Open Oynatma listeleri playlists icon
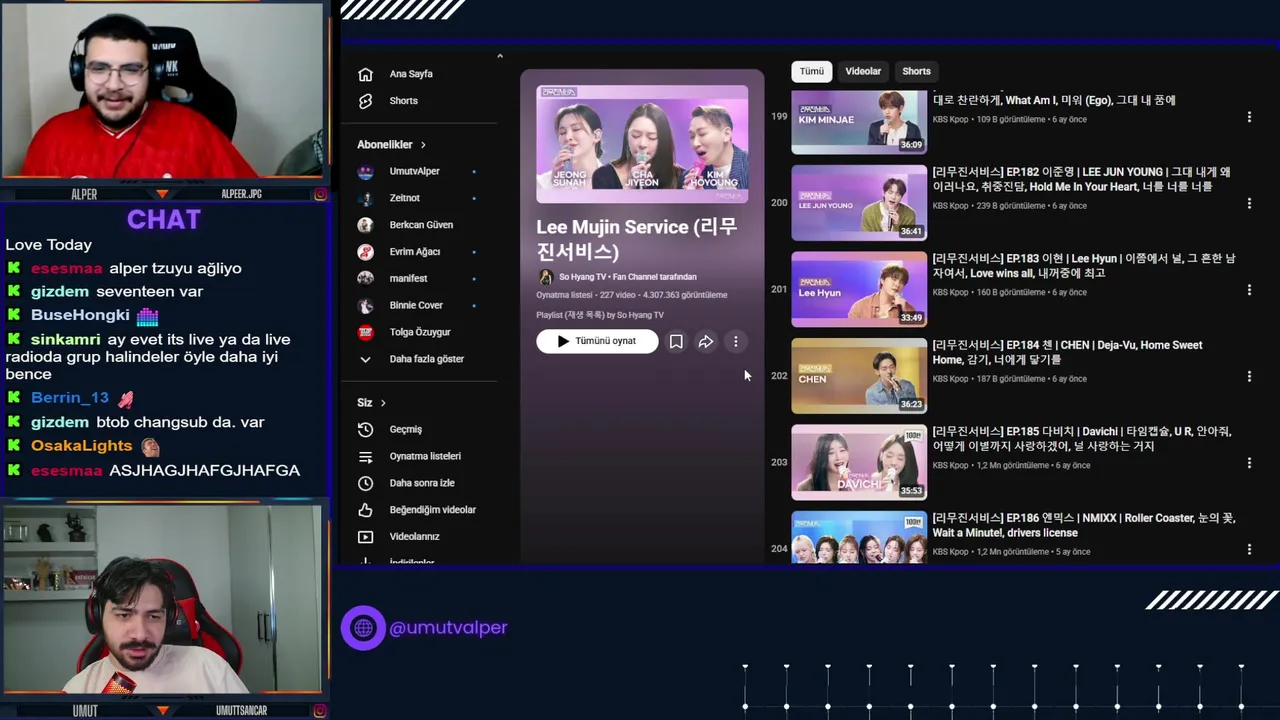Viewport: 1280px width, 720px height. click(365, 456)
